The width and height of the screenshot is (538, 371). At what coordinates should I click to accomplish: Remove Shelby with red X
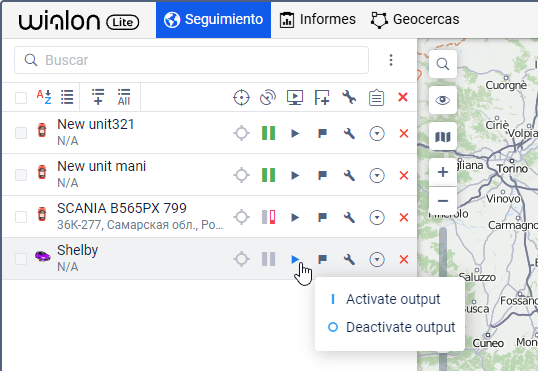404,259
